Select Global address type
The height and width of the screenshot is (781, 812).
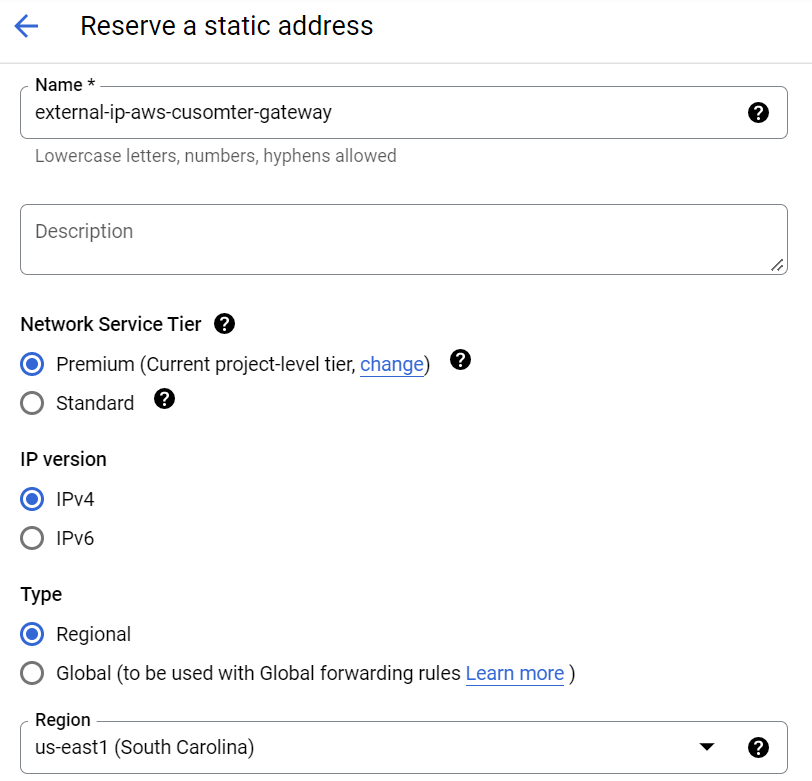pos(32,673)
